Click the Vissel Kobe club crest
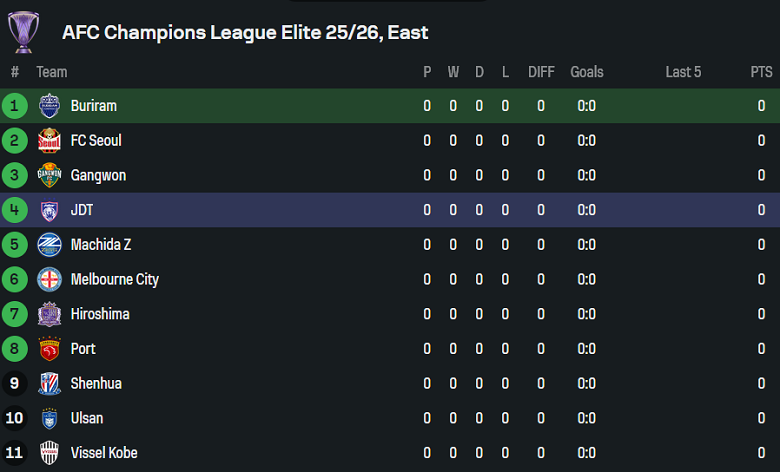Viewport: 780px width, 472px height. pyautogui.click(x=49, y=453)
